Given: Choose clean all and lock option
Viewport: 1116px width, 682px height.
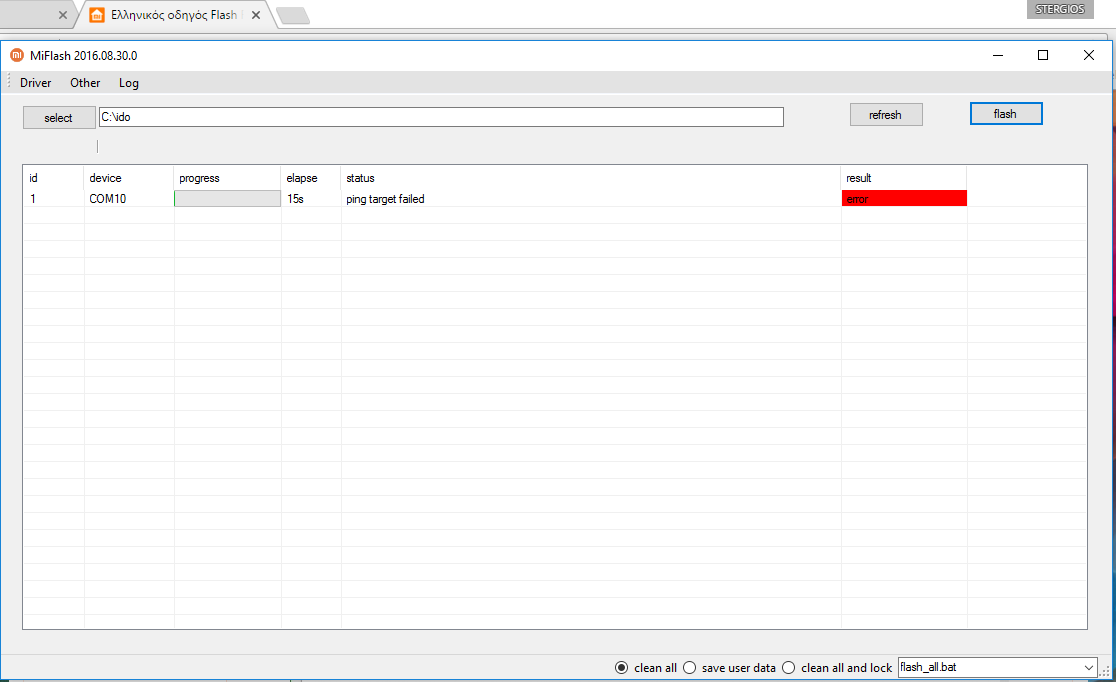Looking at the screenshot, I should (x=837, y=668).
